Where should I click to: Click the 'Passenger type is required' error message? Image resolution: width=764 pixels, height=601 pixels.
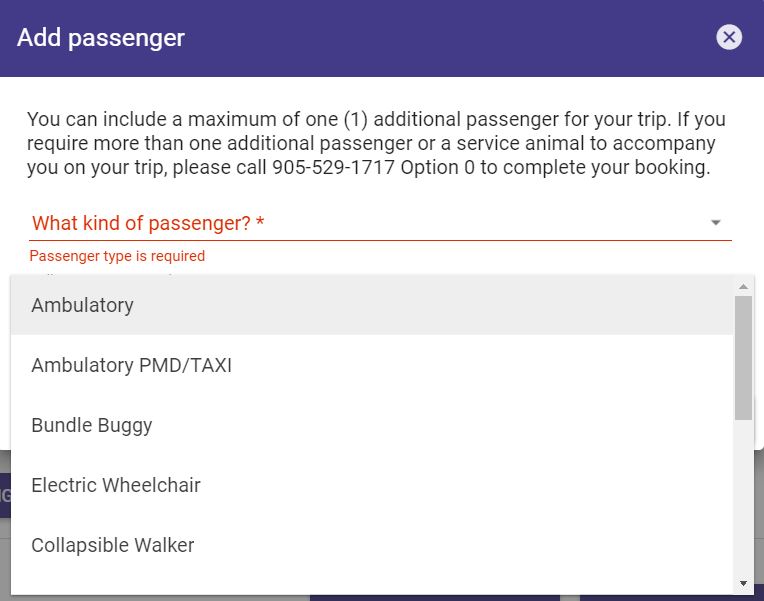(117, 256)
